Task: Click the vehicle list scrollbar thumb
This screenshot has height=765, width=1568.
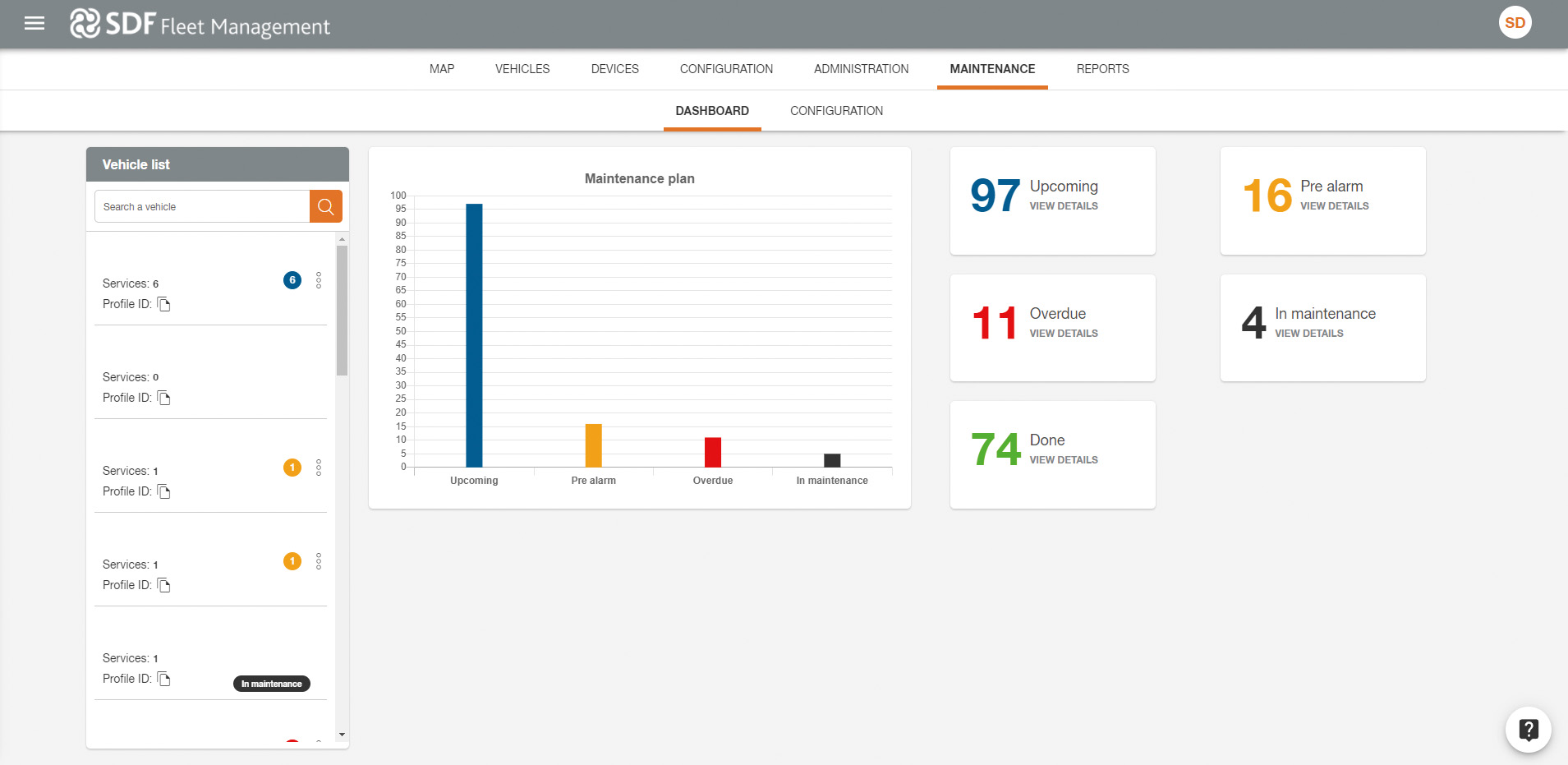Action: [x=342, y=311]
